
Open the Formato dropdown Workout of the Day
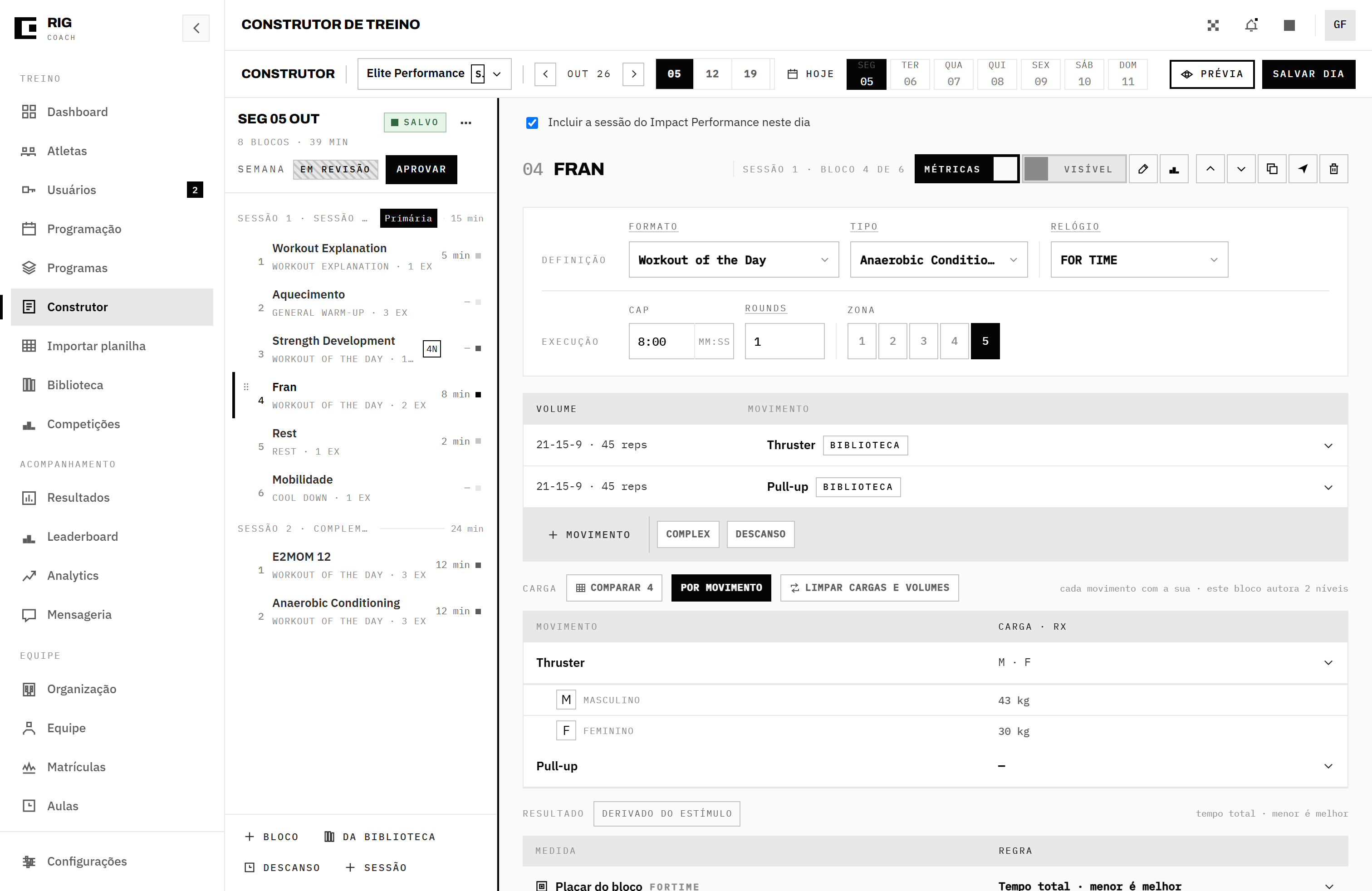[x=733, y=260]
